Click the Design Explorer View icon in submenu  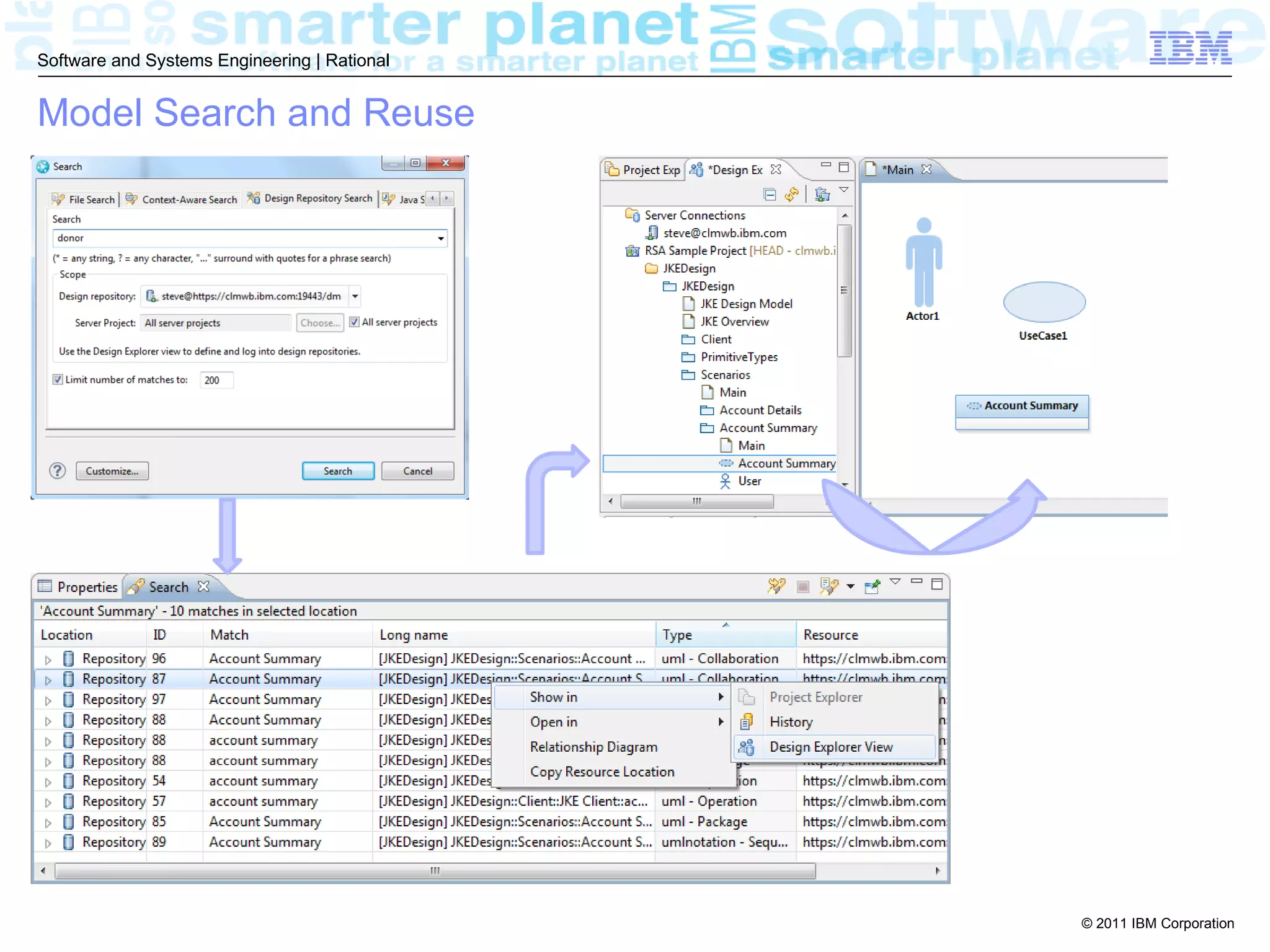[747, 747]
